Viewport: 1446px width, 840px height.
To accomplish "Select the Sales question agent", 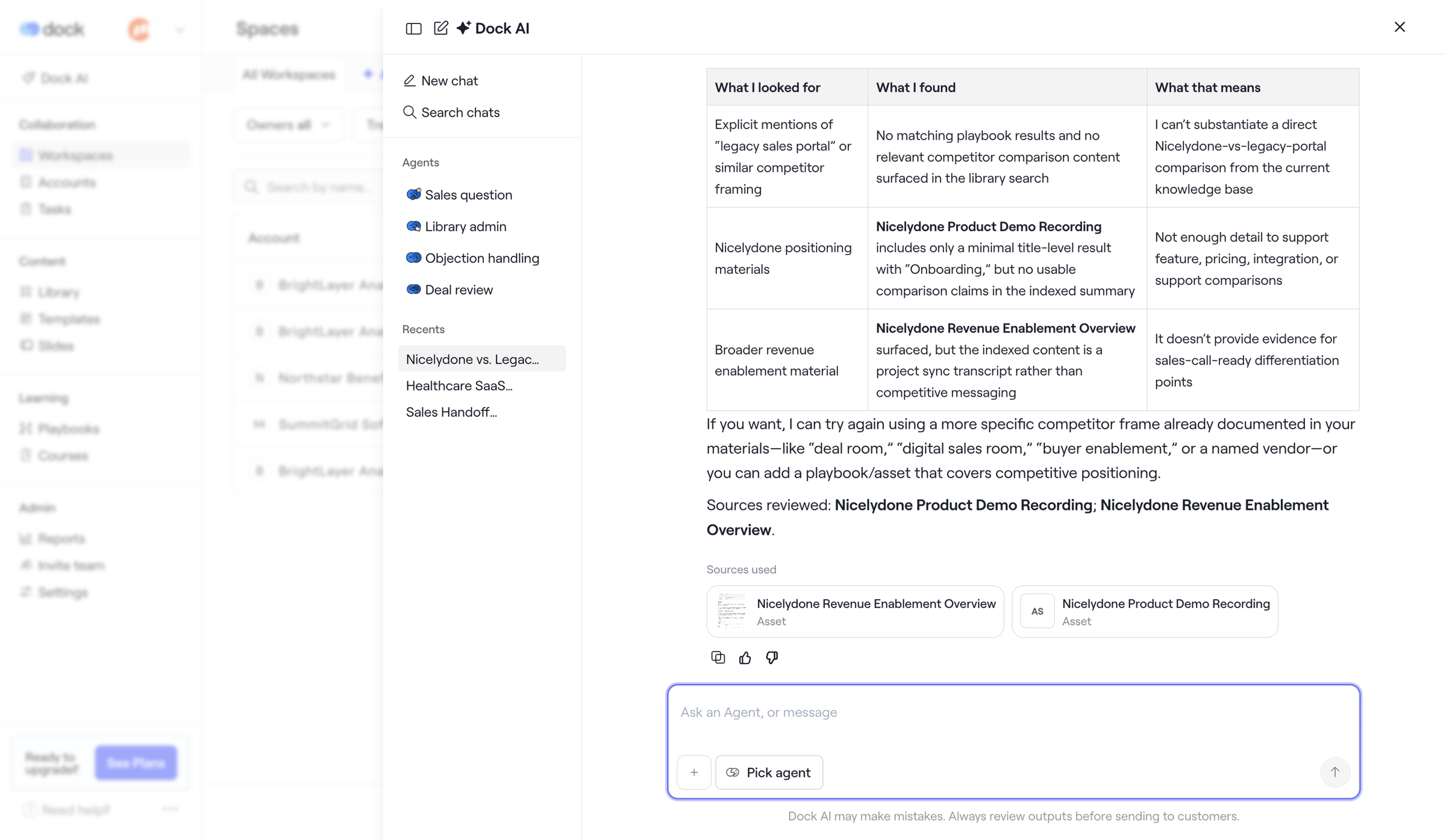I will 460,194.
